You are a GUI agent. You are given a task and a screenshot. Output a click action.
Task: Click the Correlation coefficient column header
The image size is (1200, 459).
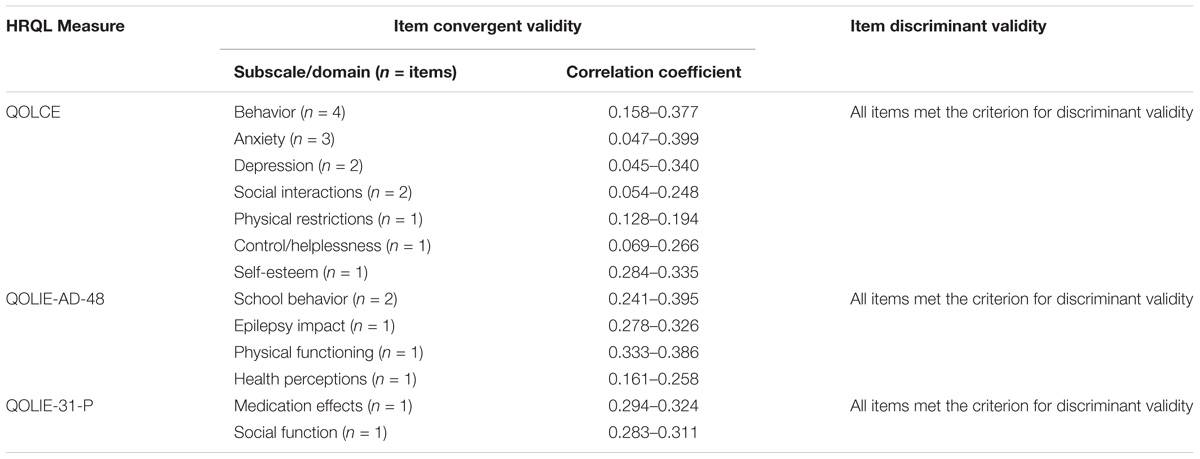pos(653,73)
